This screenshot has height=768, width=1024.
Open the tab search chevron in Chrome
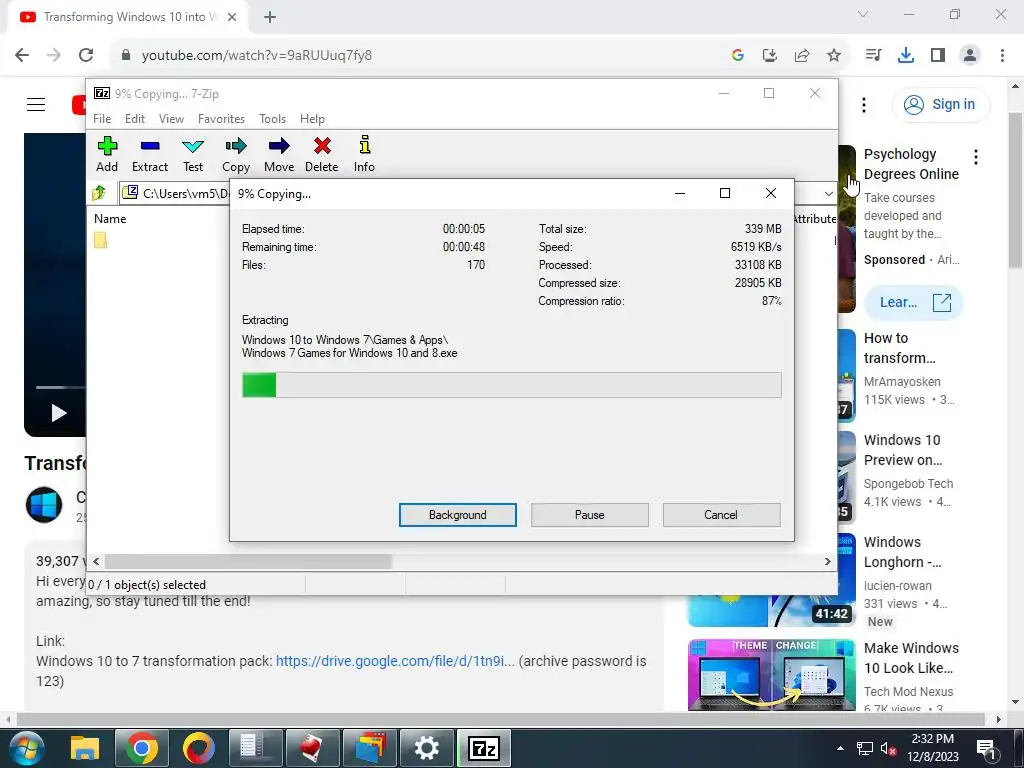tap(863, 14)
